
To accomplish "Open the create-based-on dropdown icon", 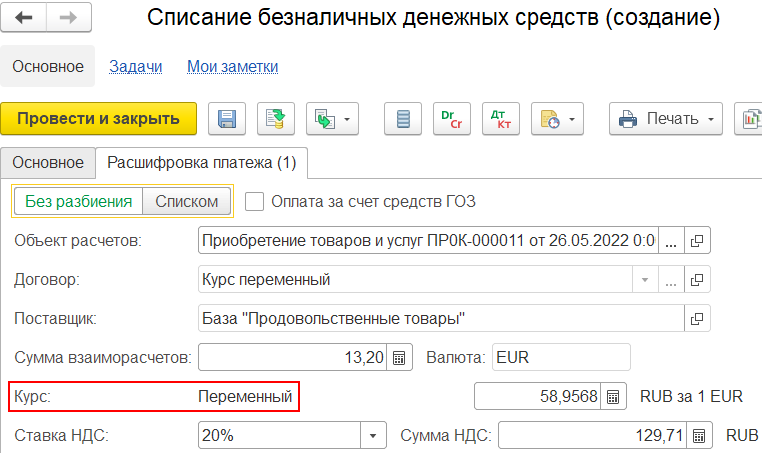I will coord(333,119).
